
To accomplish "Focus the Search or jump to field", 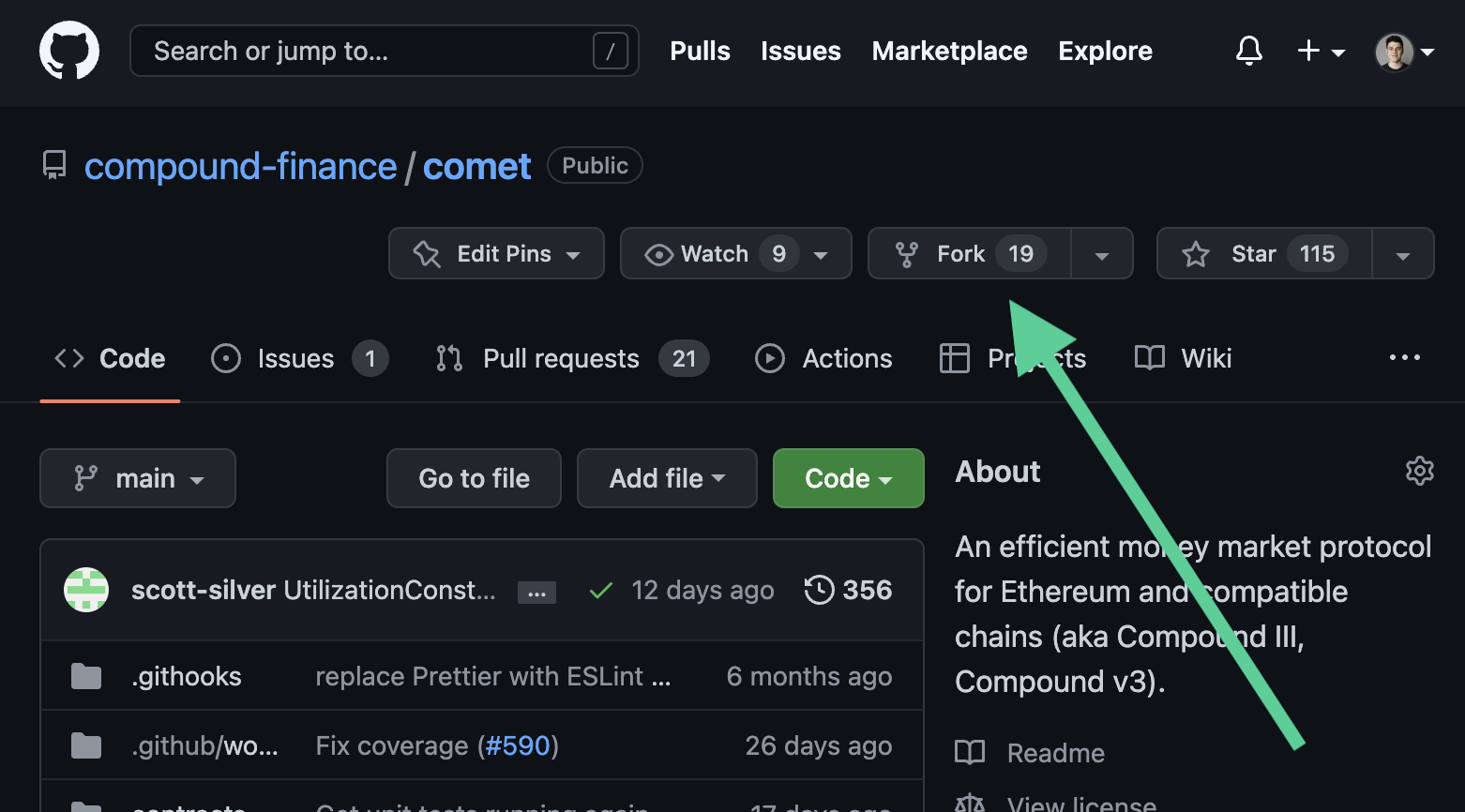I will [x=385, y=51].
